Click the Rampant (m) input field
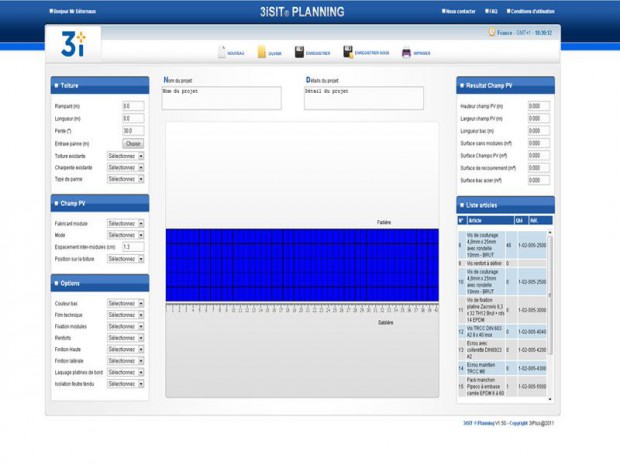620x465 pixels. click(x=133, y=106)
